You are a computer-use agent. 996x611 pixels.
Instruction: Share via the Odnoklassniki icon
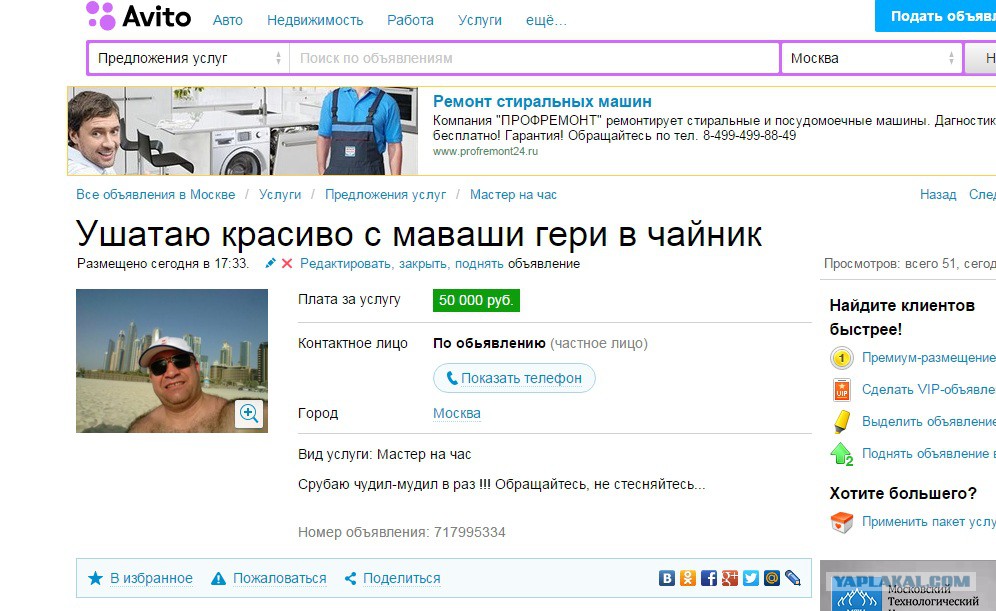pos(688,578)
